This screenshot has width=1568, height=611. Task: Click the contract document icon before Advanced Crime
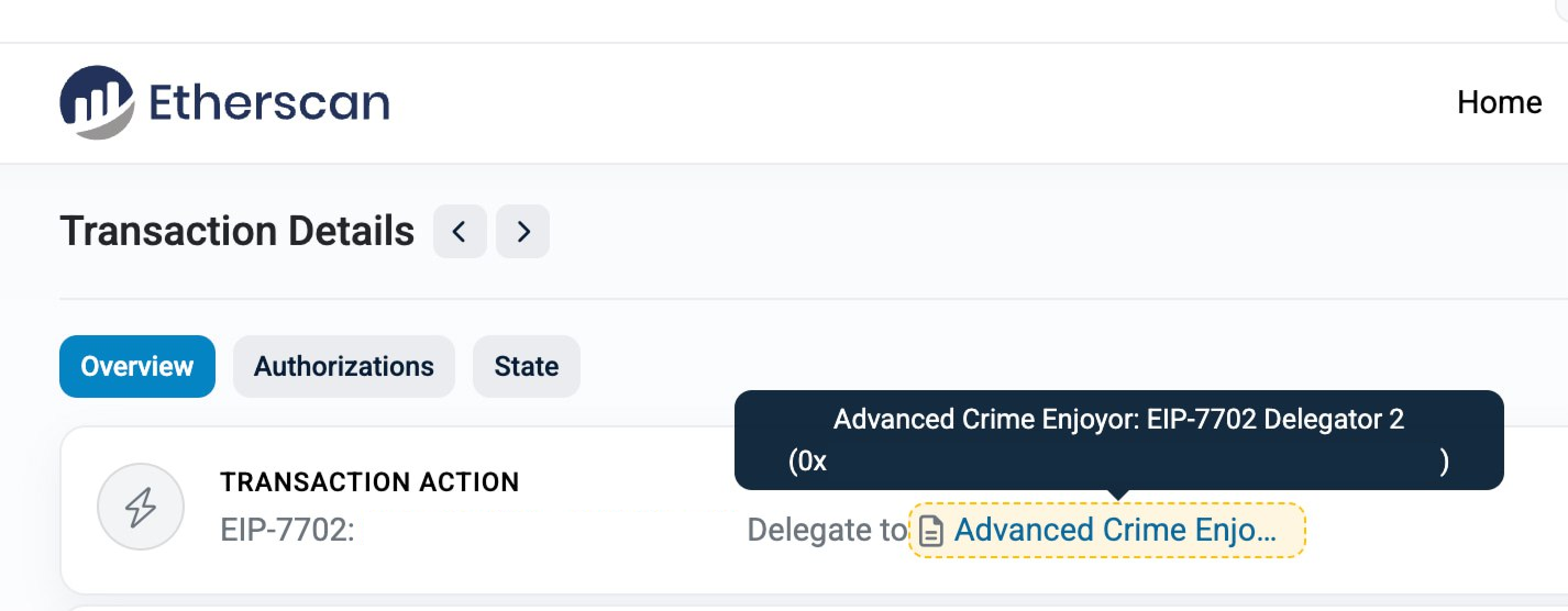(x=931, y=531)
